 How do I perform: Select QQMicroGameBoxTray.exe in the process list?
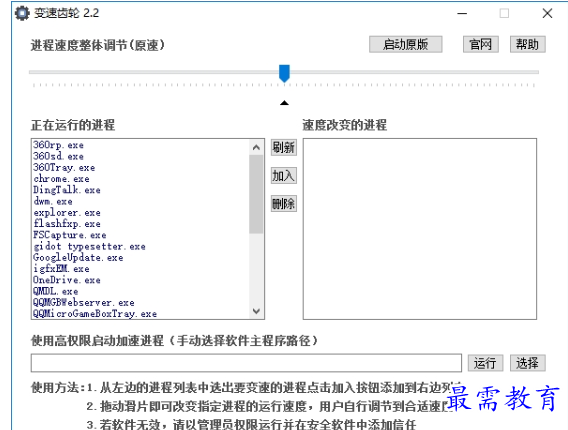tap(95, 314)
